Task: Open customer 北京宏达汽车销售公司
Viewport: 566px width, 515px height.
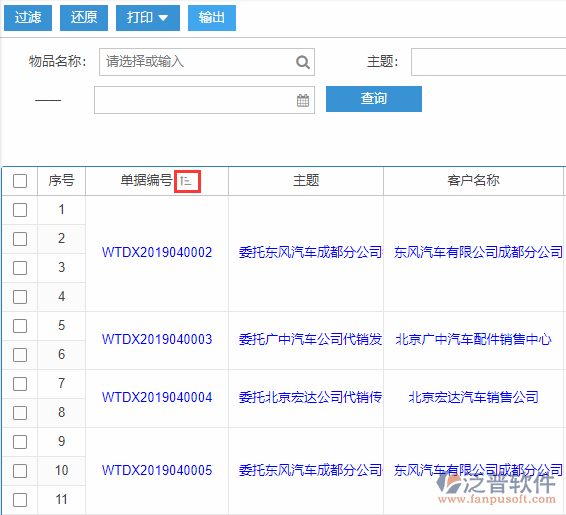Action: (474, 398)
